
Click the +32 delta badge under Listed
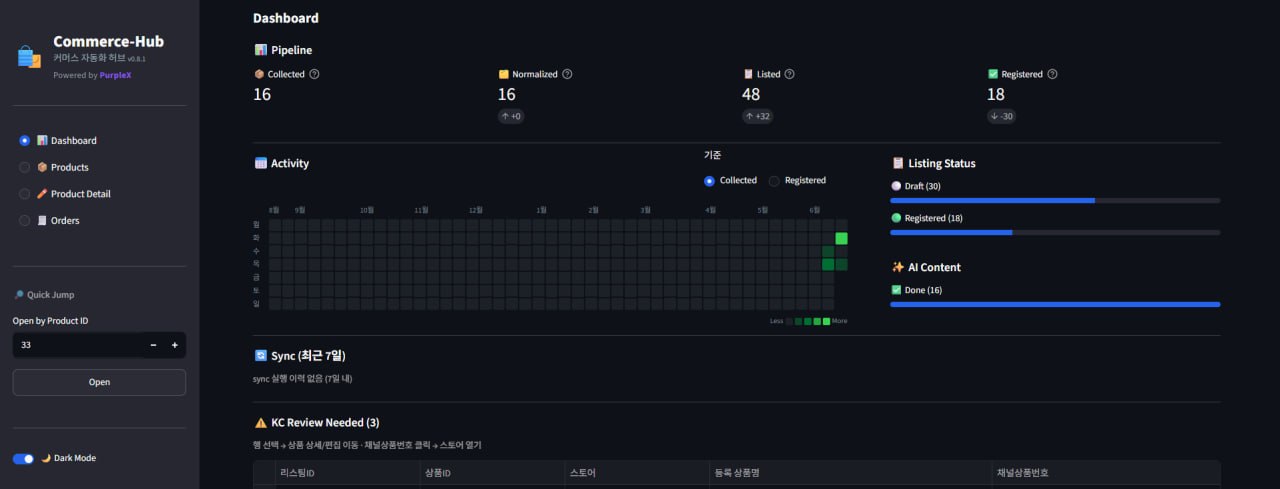pos(757,116)
